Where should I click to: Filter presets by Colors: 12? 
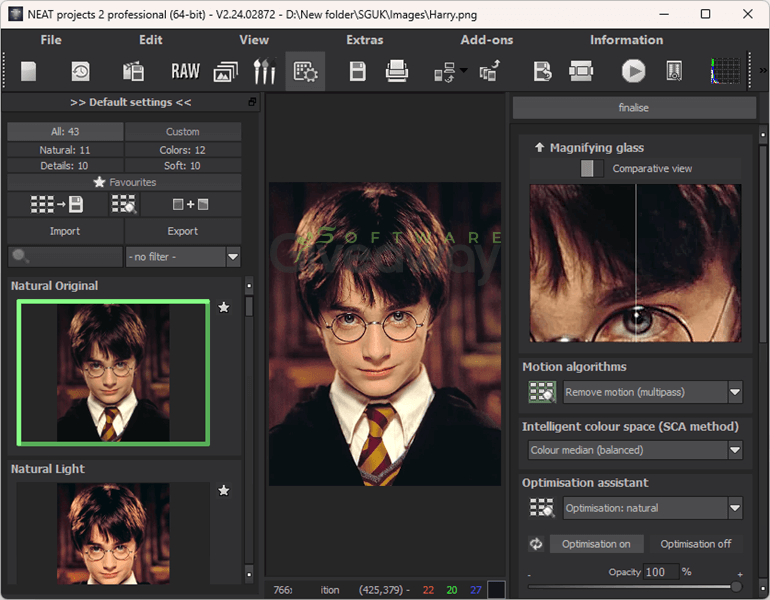point(183,150)
